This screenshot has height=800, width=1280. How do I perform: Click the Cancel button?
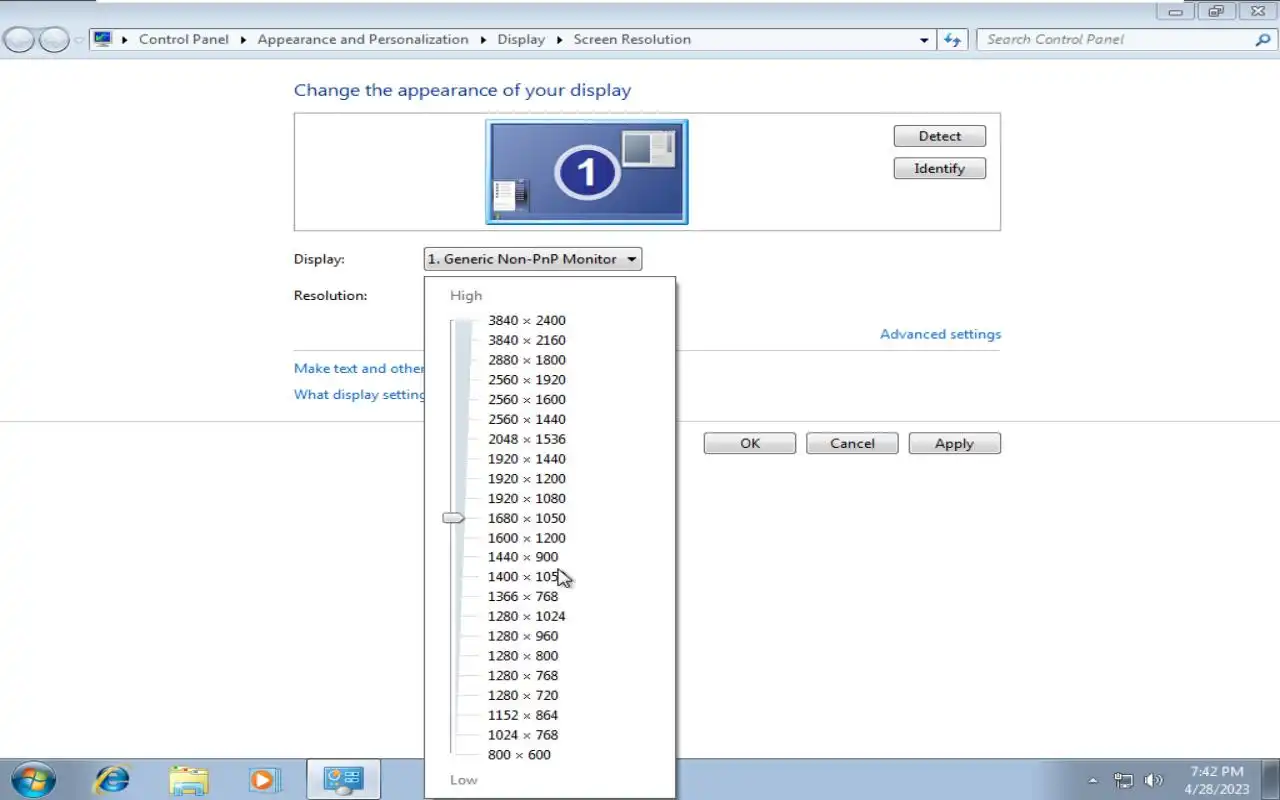tap(852, 443)
